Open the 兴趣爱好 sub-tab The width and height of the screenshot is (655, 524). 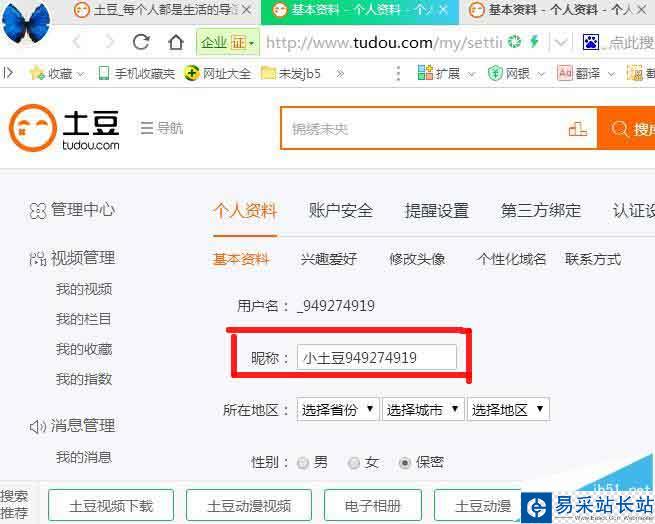pos(329,259)
